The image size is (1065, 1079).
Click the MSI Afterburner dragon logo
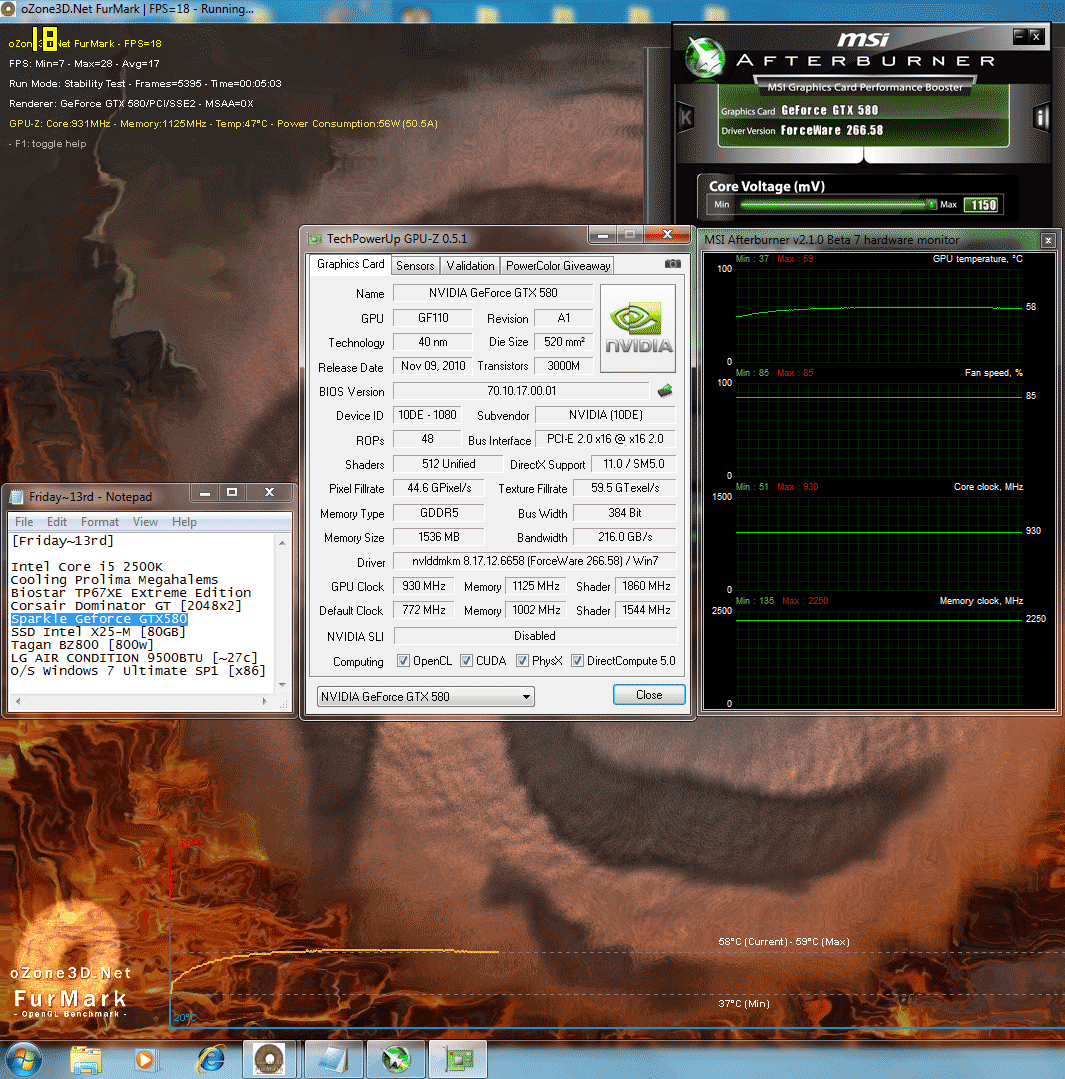706,56
